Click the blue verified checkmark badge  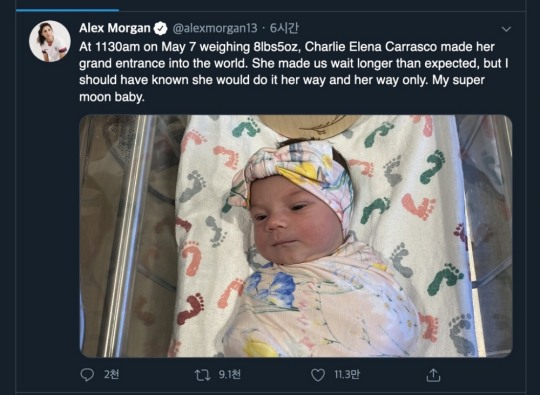(x=160, y=28)
